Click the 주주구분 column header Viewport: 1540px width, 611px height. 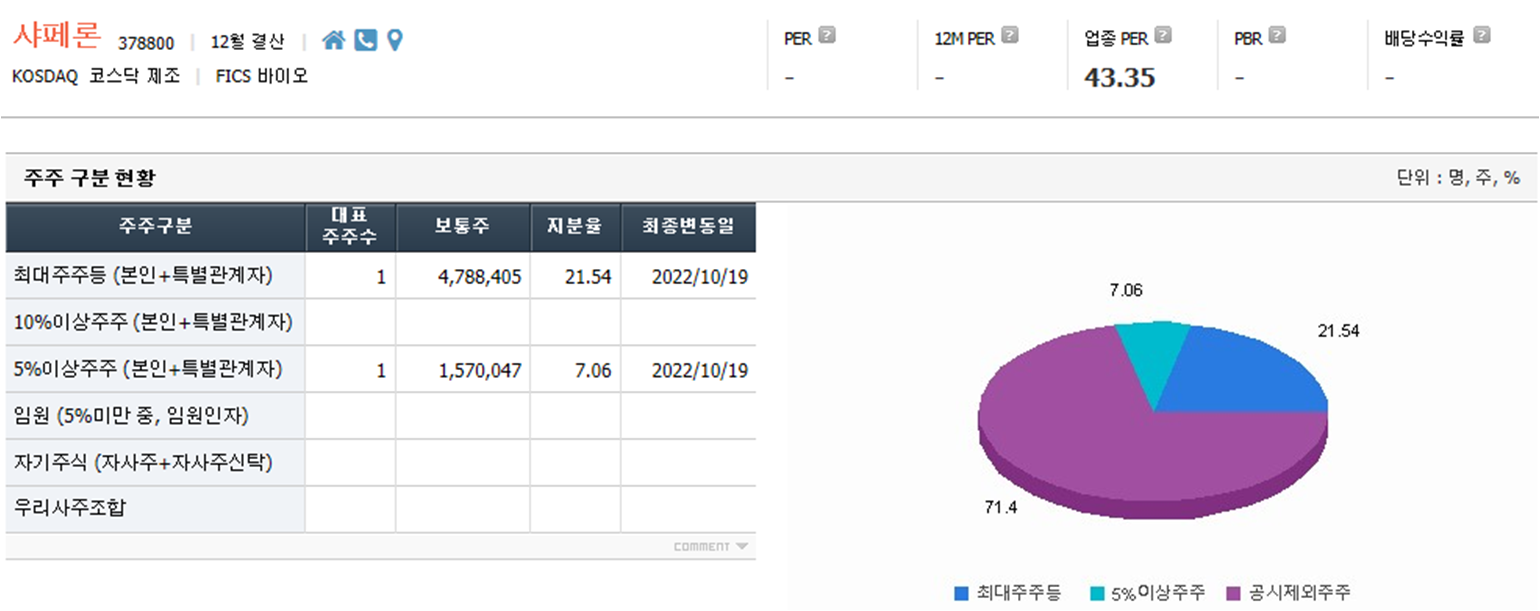(x=155, y=227)
